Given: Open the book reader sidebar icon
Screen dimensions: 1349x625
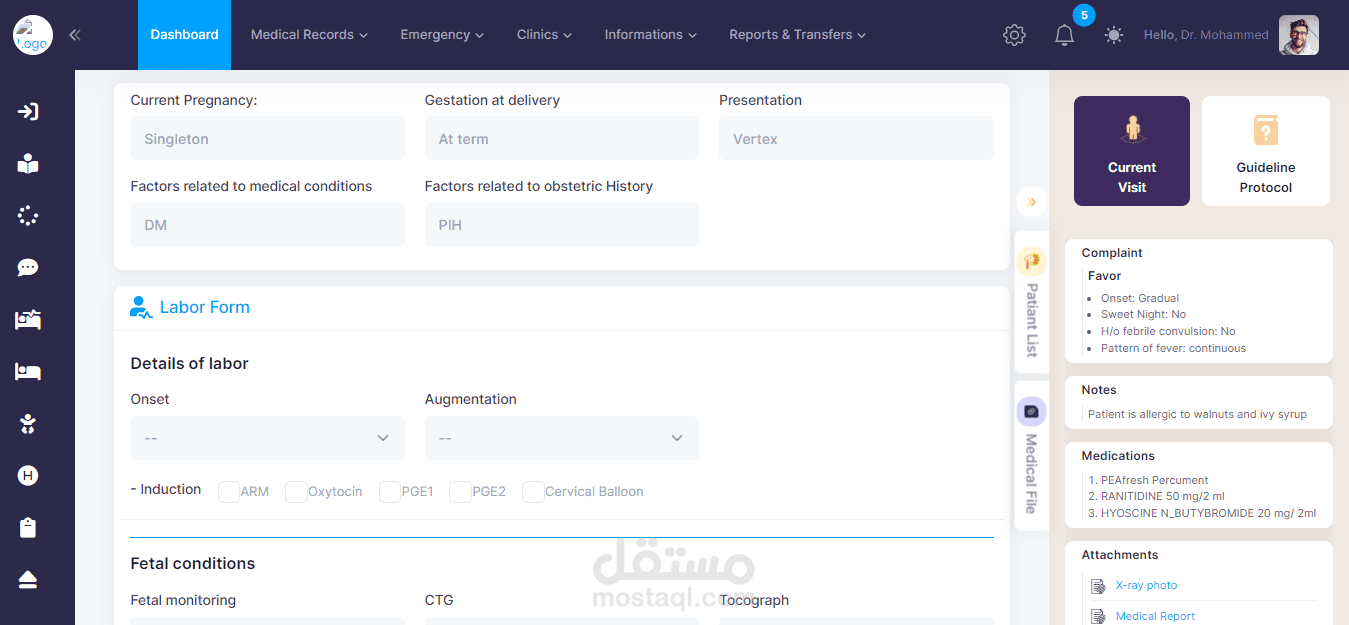Looking at the screenshot, I should [x=28, y=164].
